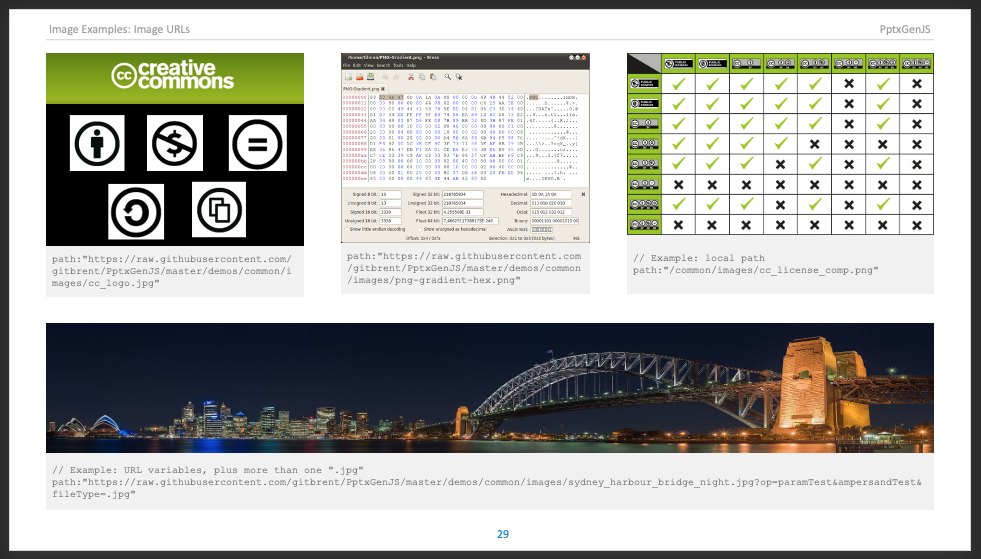Viewport: 981px width, 559px height.
Task: Click the Find-and-replace icon in the Bless toolbar
Action: pyautogui.click(x=459, y=77)
